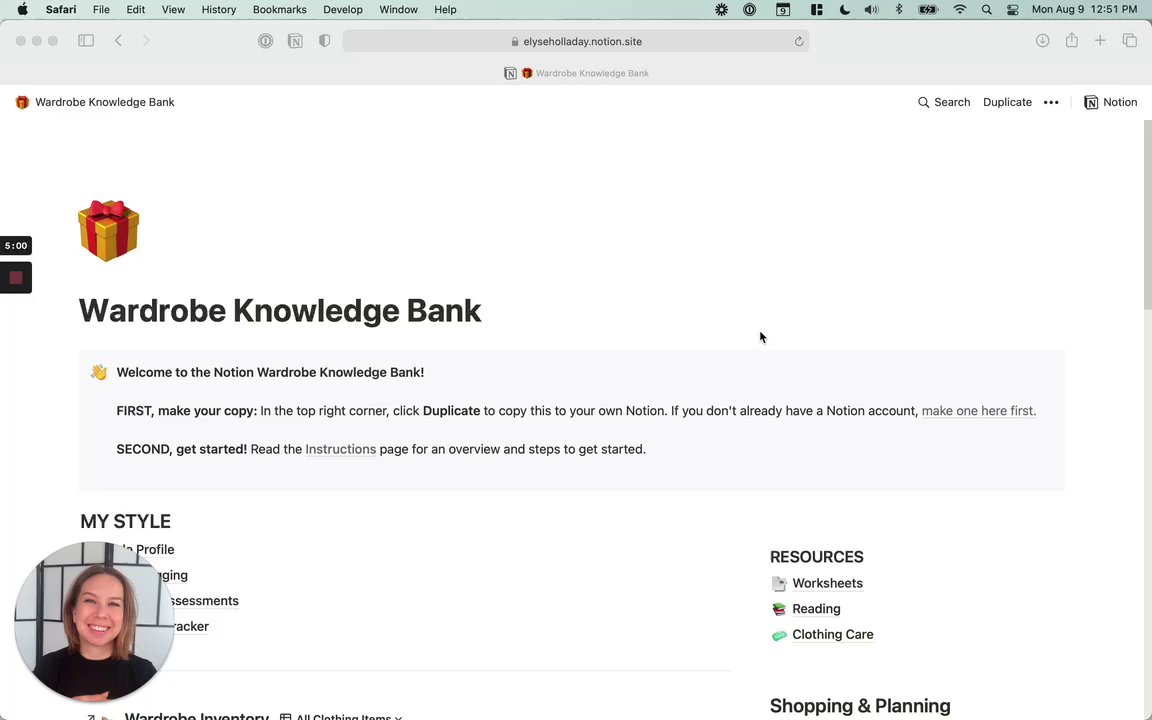Screen dimensions: 1152x720
Task: Open the Bluetooth menu
Action: tap(899, 10)
